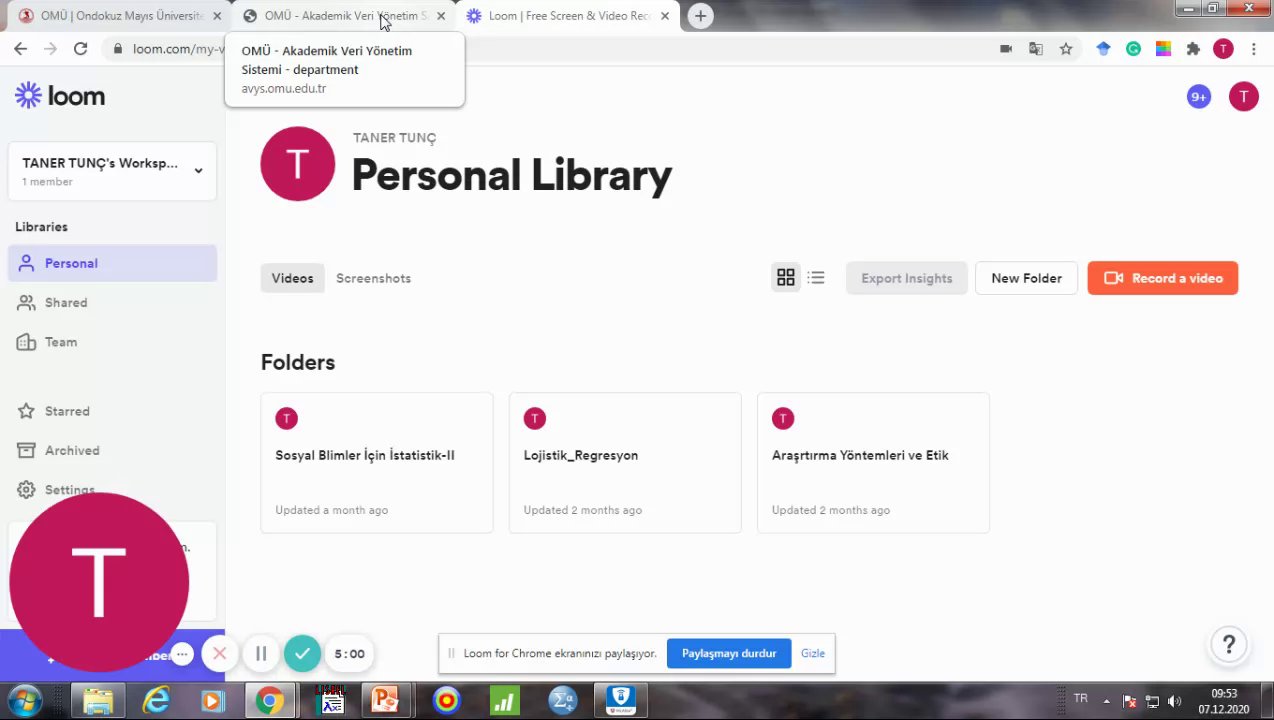The image size is (1274, 720).
Task: Open the TANER TUNÇ's Workspace dropdown
Action: pyautogui.click(x=112, y=171)
